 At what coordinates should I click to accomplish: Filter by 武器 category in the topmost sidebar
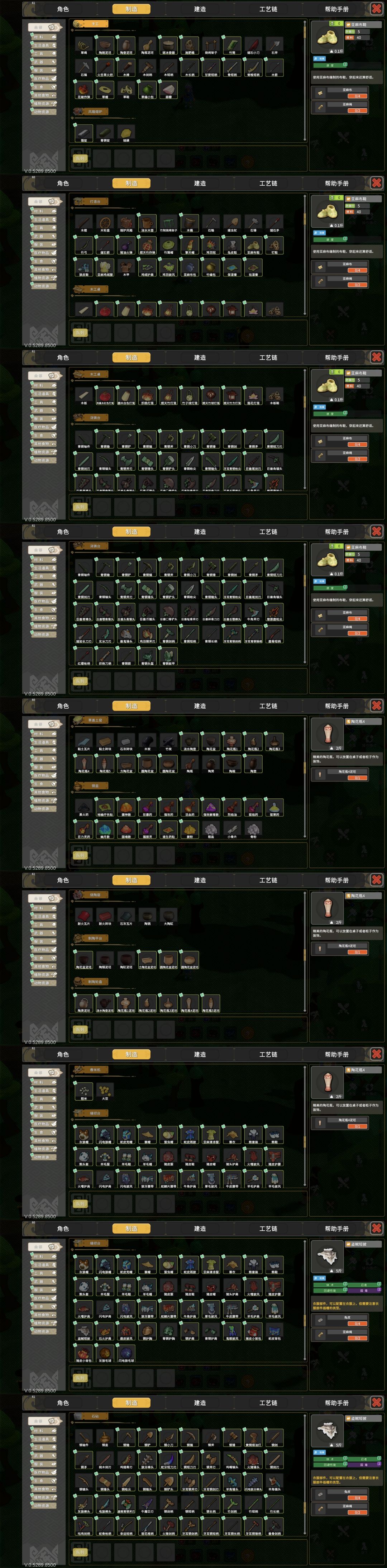pyautogui.click(x=44, y=61)
